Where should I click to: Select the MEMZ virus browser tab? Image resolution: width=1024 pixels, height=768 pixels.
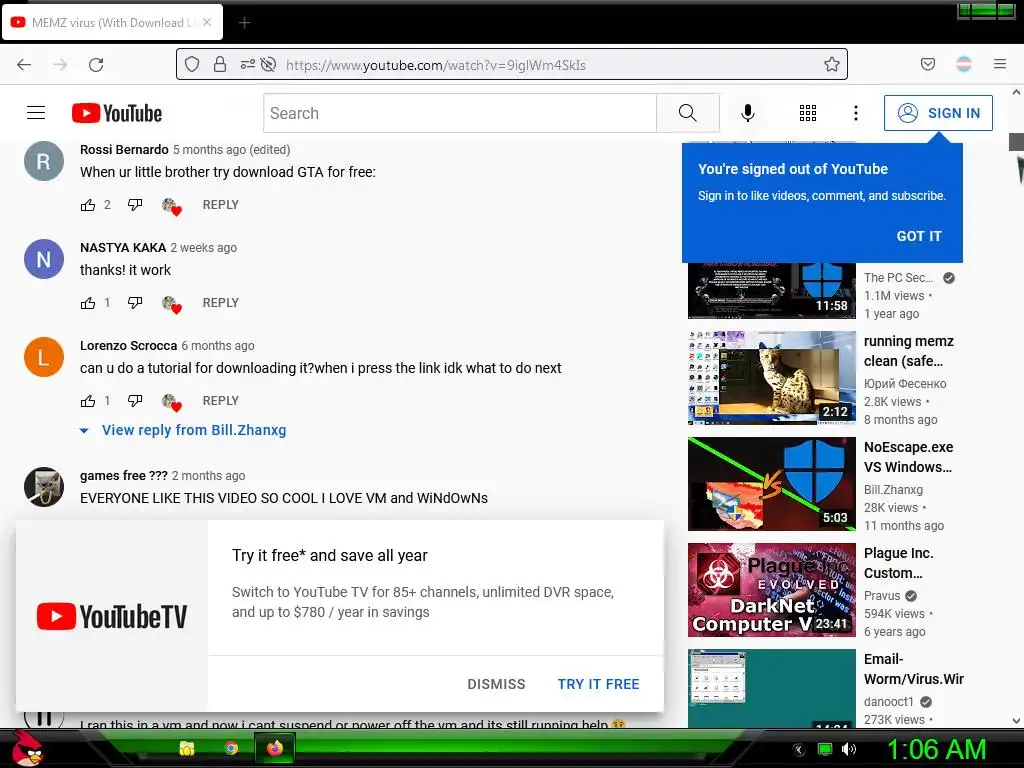[112, 22]
